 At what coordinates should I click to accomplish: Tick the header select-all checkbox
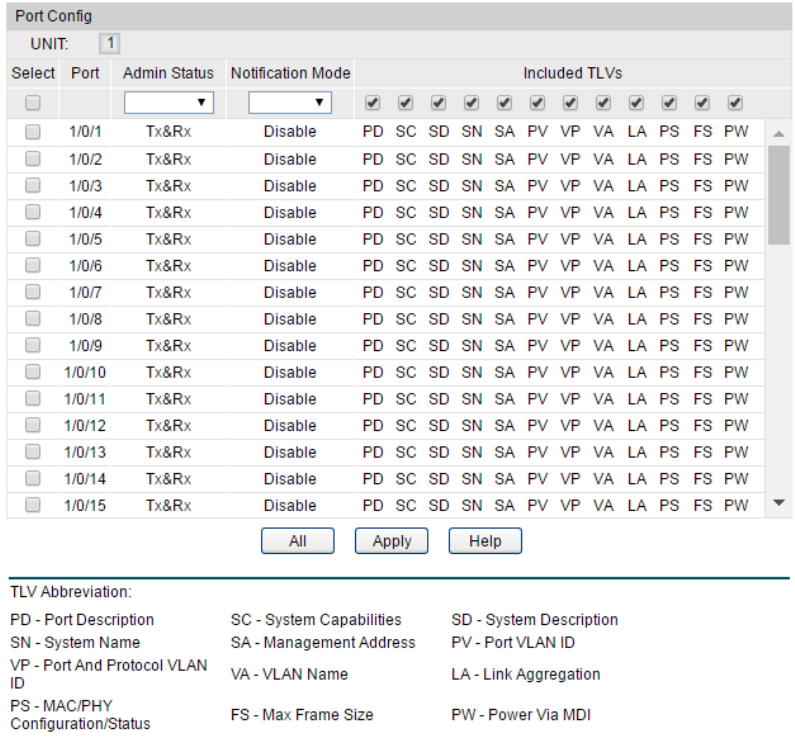click(33, 103)
